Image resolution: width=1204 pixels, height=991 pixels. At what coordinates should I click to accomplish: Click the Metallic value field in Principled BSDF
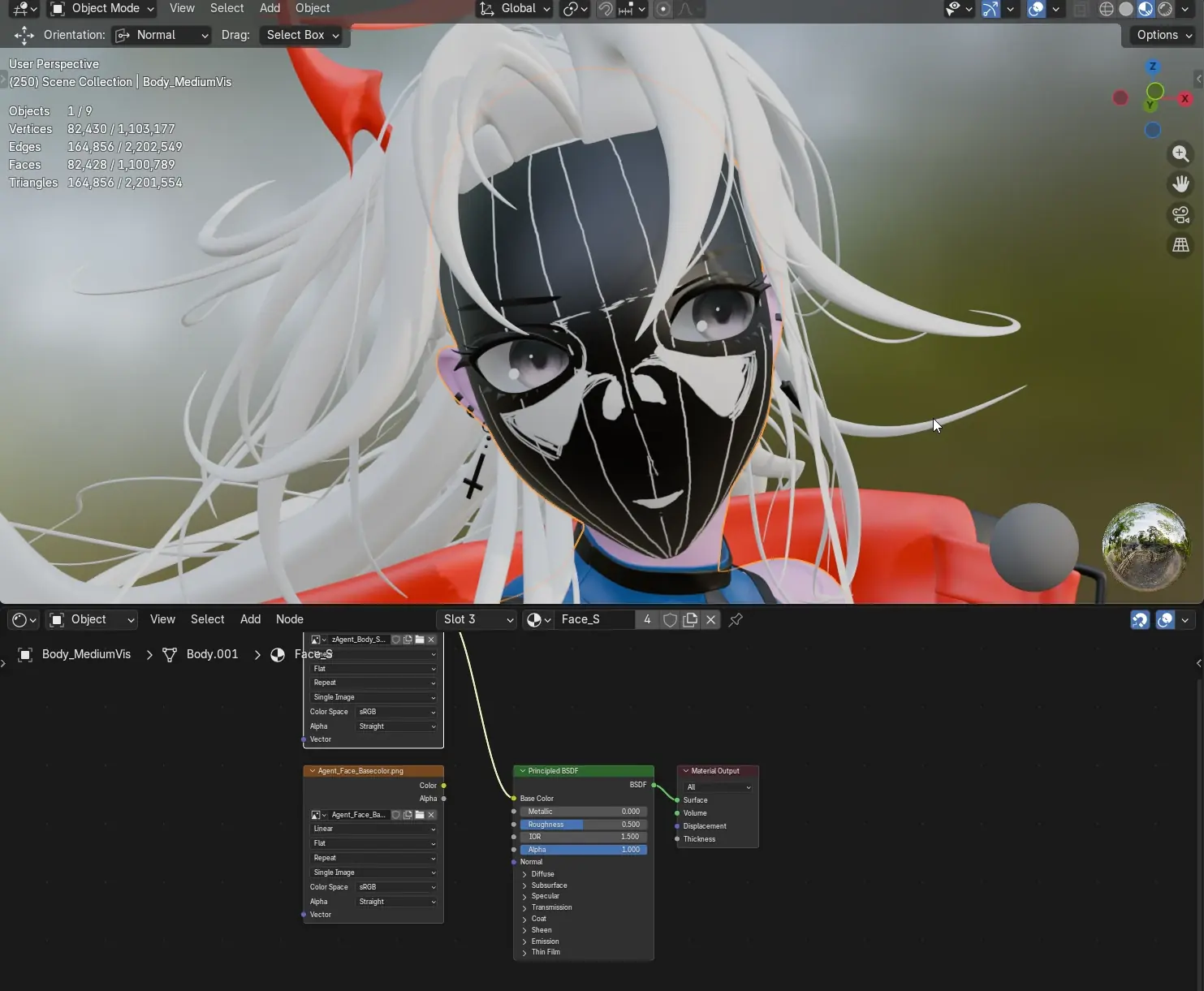tap(584, 812)
